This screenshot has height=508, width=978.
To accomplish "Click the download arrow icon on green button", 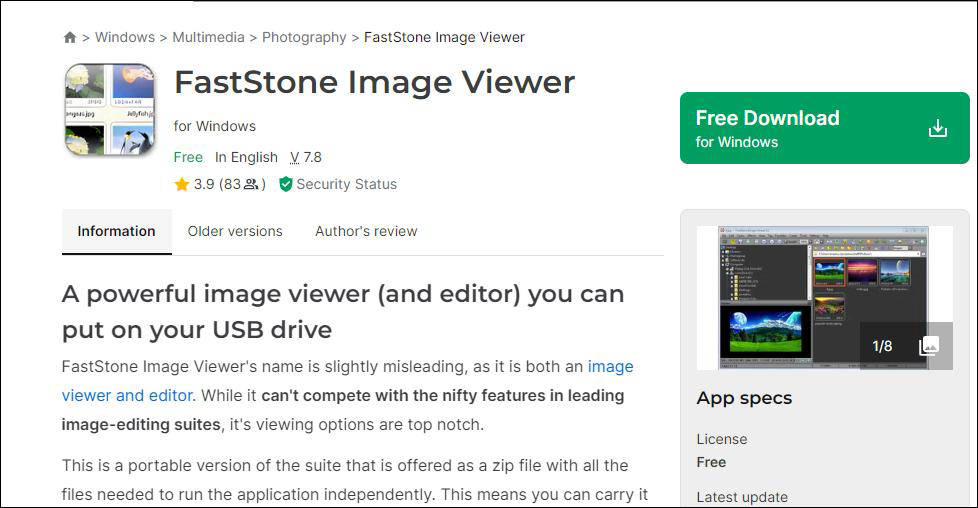I will pos(937,128).
